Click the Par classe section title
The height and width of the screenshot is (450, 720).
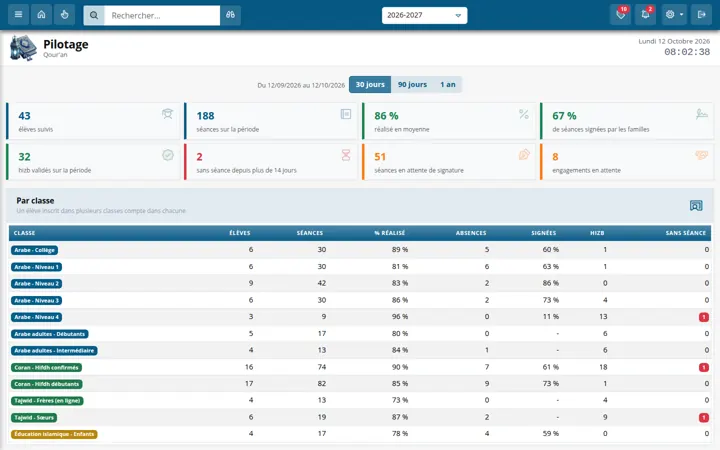[x=35, y=201]
